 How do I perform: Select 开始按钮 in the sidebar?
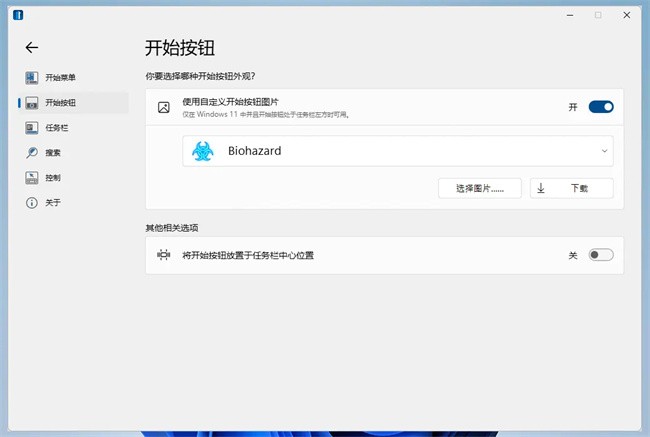coord(60,103)
